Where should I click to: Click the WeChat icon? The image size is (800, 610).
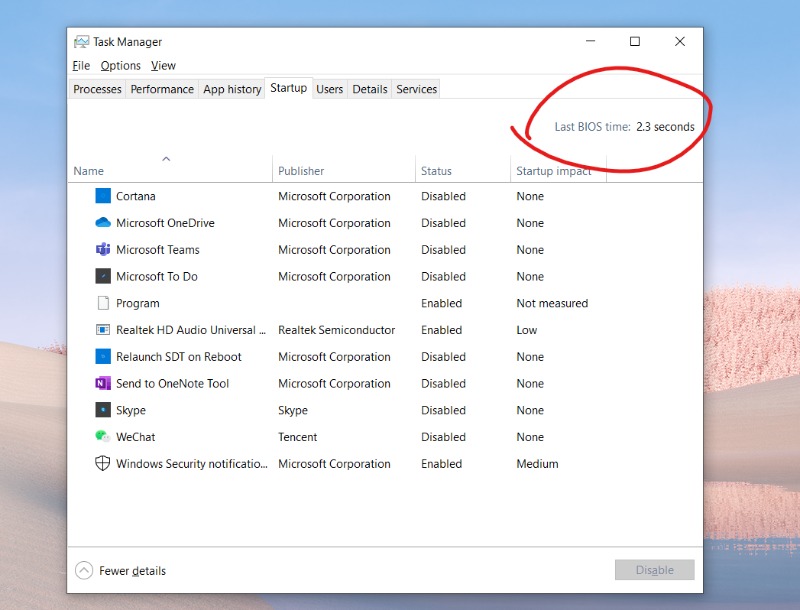click(x=103, y=437)
